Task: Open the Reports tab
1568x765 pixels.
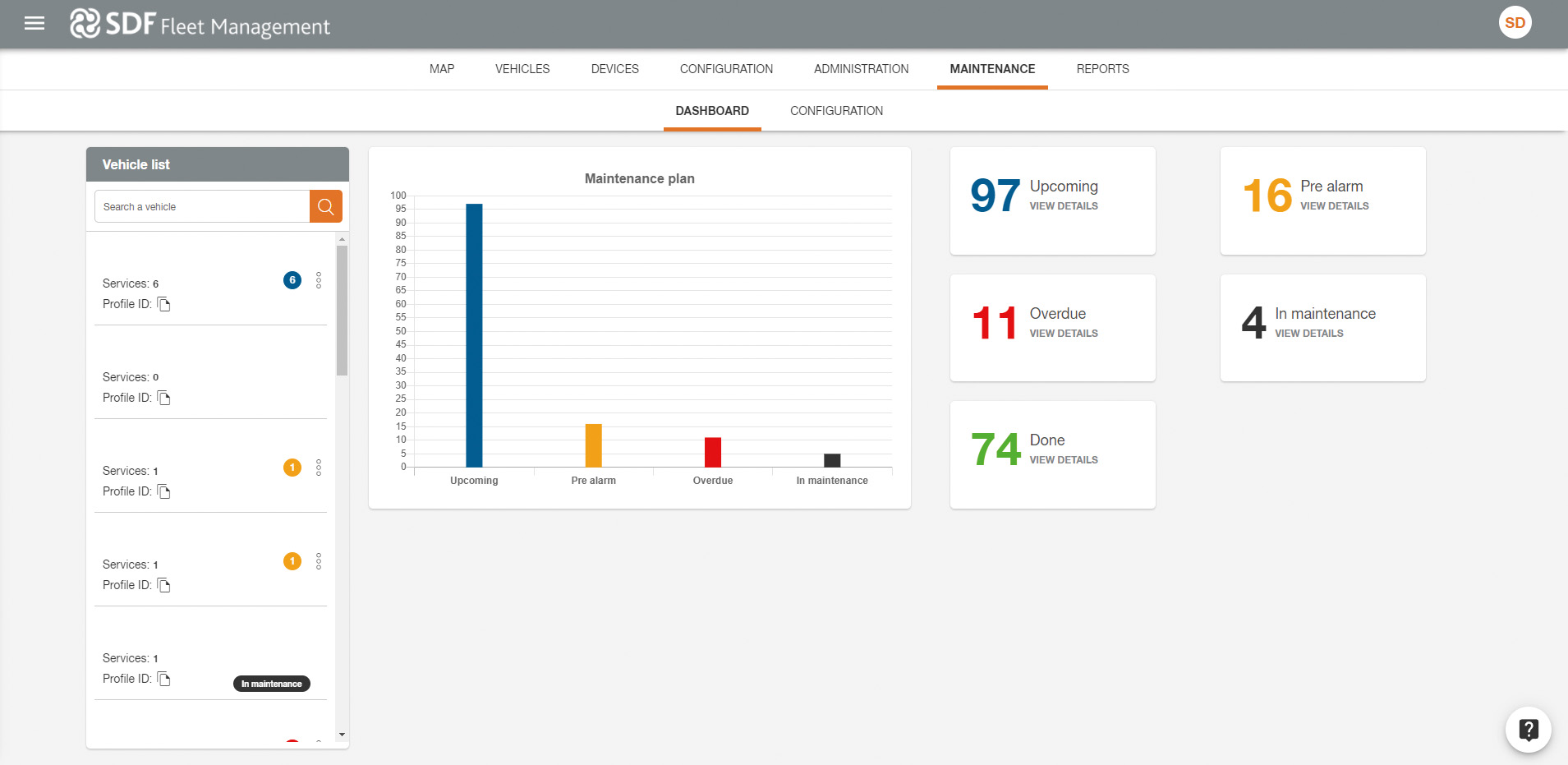Action: point(1102,69)
